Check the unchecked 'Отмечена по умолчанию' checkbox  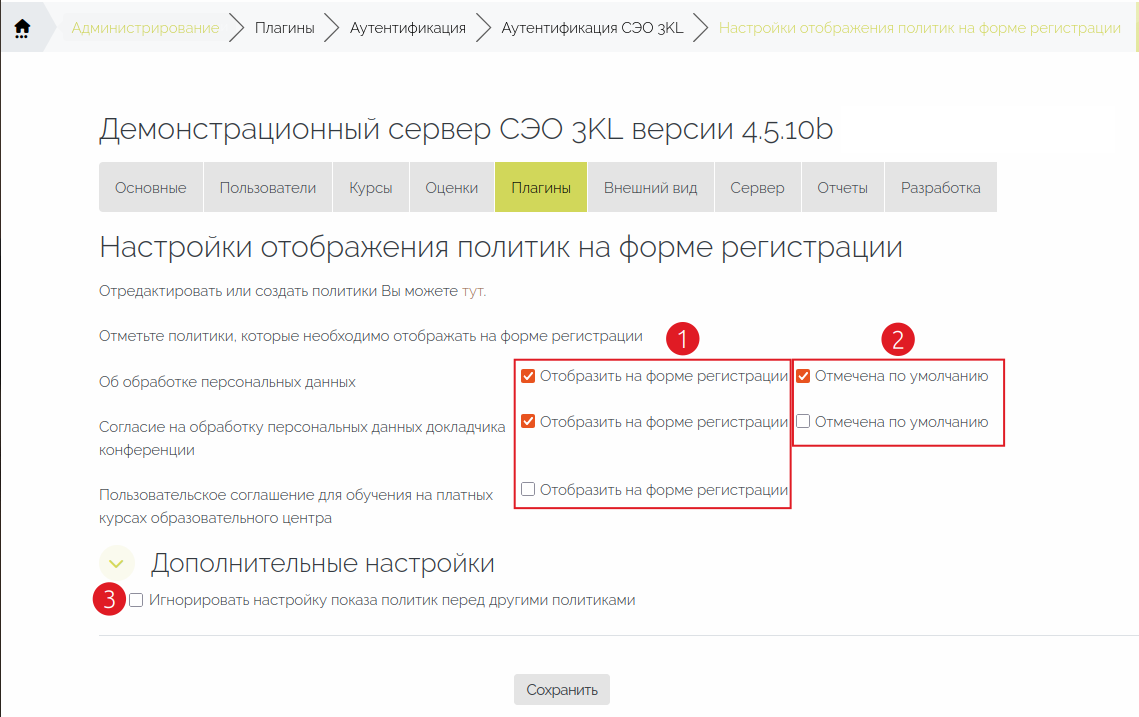(803, 422)
